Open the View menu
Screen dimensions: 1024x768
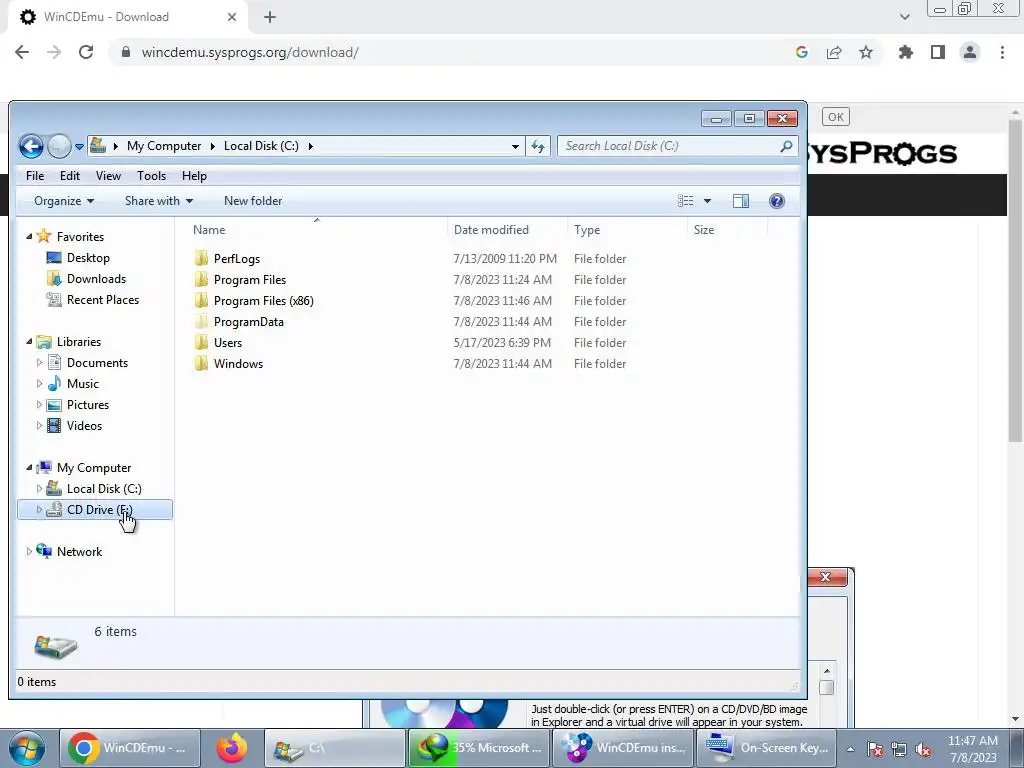click(x=108, y=176)
